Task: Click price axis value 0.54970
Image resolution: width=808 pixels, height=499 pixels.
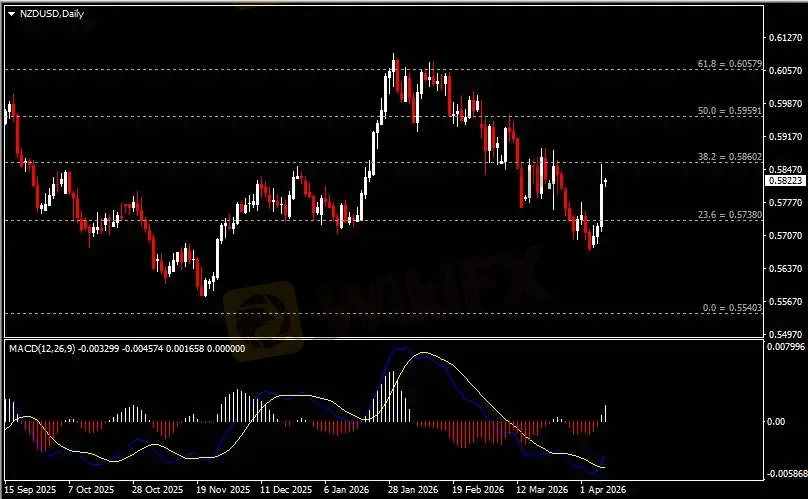Action: pos(785,335)
